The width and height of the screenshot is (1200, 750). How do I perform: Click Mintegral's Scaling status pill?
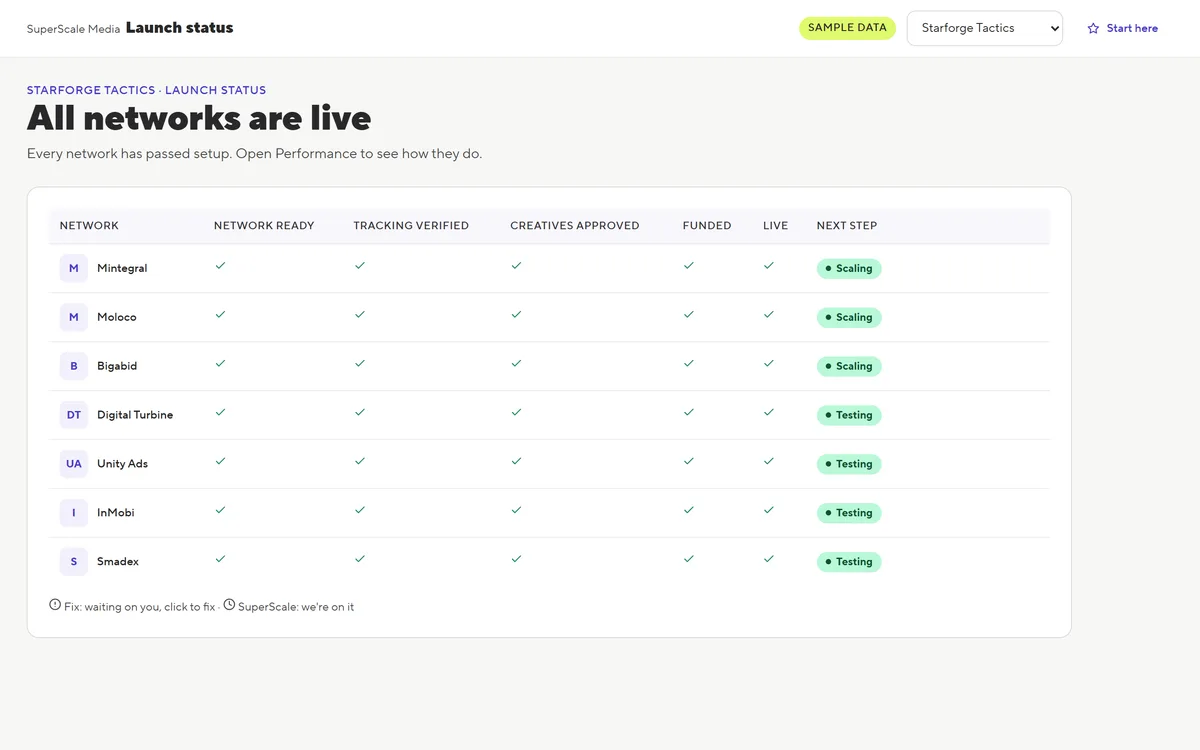tap(849, 268)
